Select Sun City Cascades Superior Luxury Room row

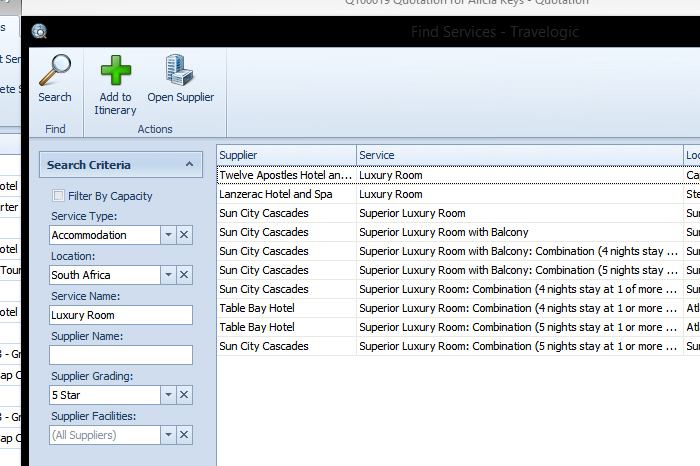pyautogui.click(x=458, y=213)
